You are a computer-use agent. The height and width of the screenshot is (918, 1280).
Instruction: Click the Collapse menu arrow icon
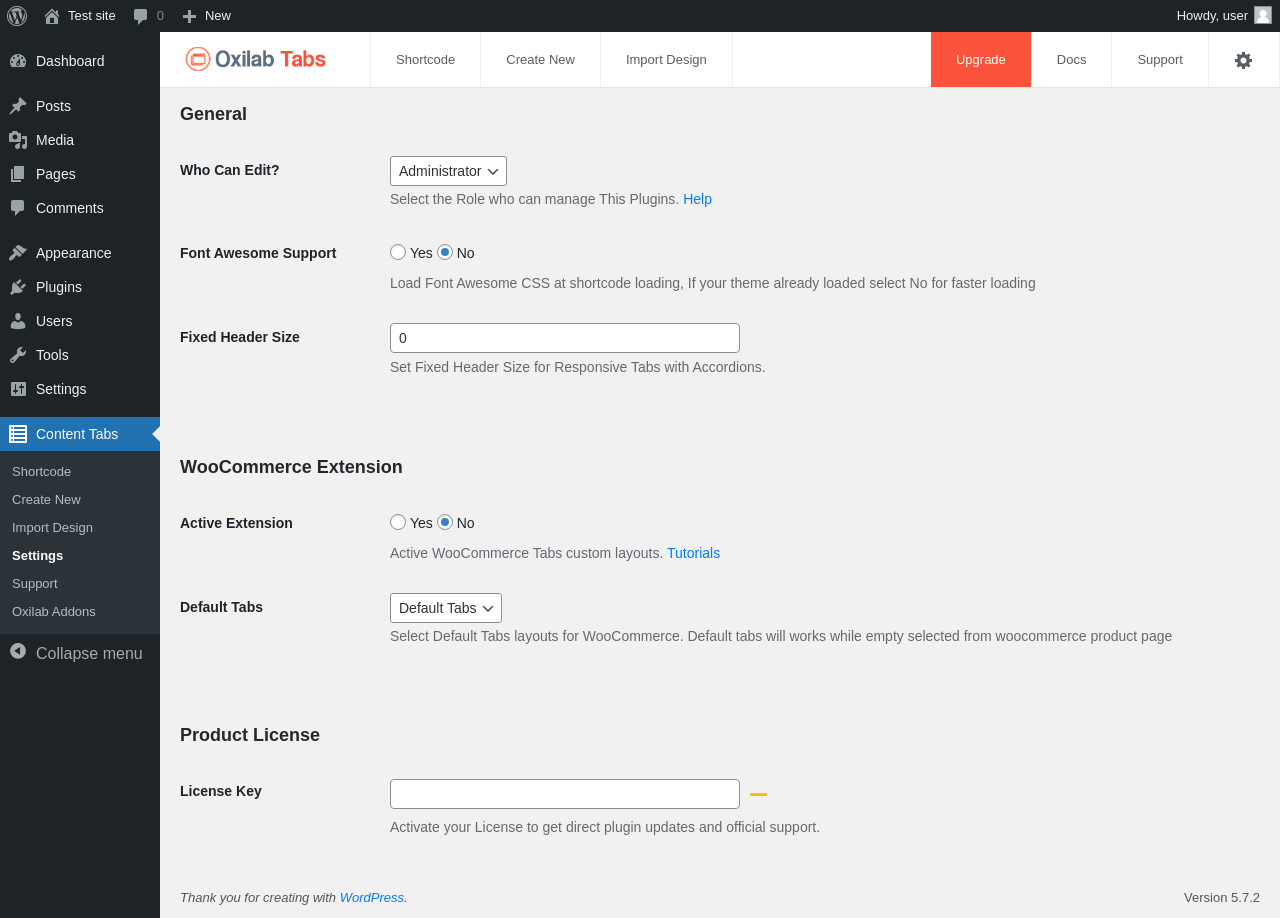[x=18, y=651]
